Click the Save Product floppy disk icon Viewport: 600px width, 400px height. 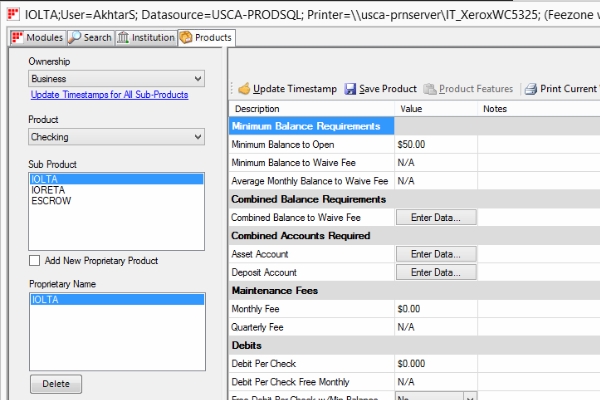[x=350, y=89]
